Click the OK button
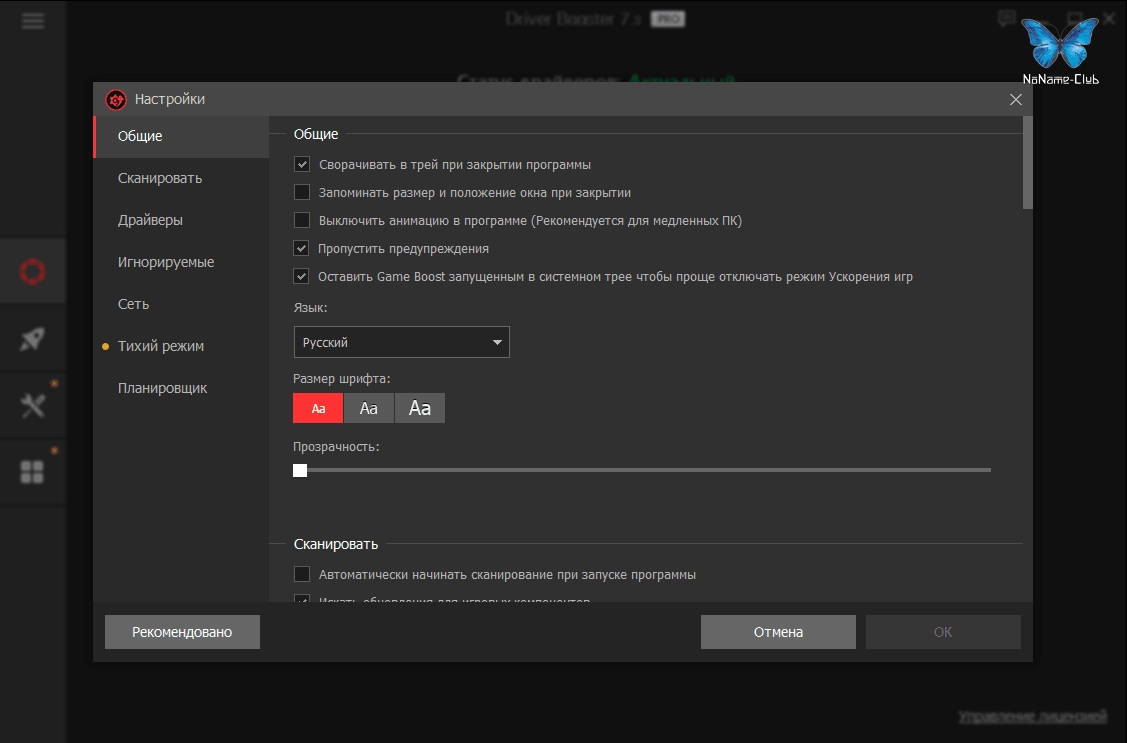1127x743 pixels. [x=943, y=632]
